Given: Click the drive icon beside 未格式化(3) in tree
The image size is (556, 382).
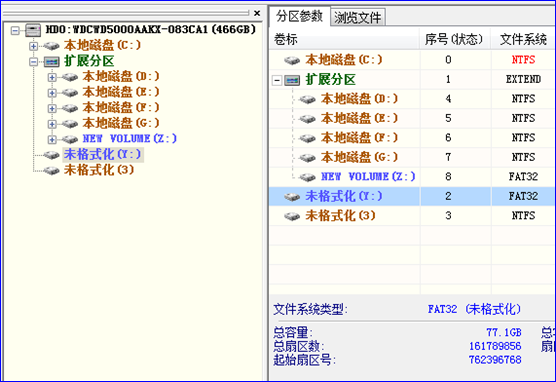Looking at the screenshot, I should pos(51,171).
